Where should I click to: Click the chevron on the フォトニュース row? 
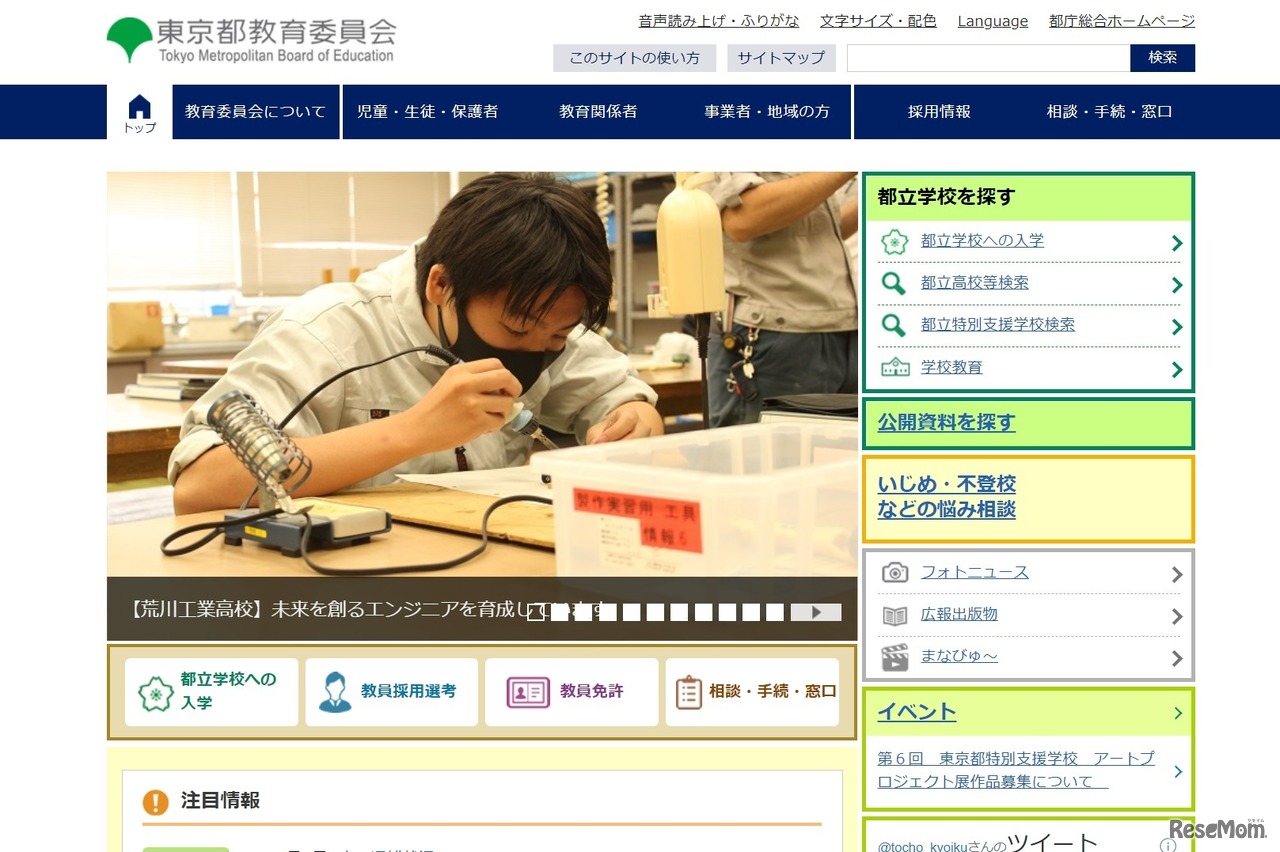1177,574
